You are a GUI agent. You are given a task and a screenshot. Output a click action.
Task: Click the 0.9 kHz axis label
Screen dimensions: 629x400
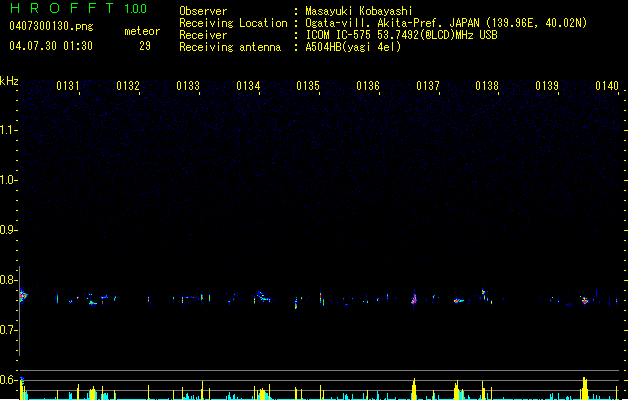(7, 230)
